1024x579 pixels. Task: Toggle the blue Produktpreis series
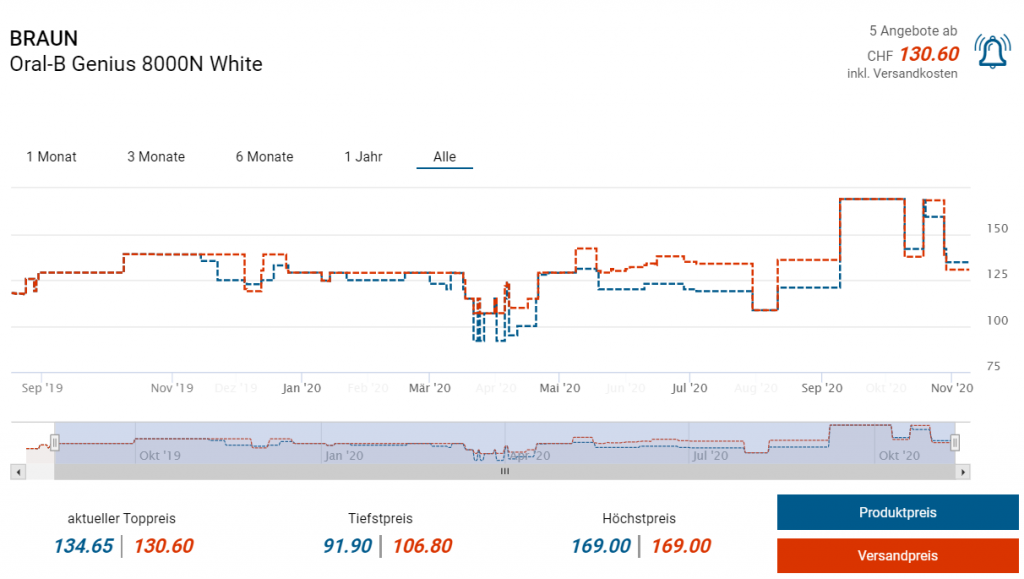pyautogui.click(x=897, y=513)
